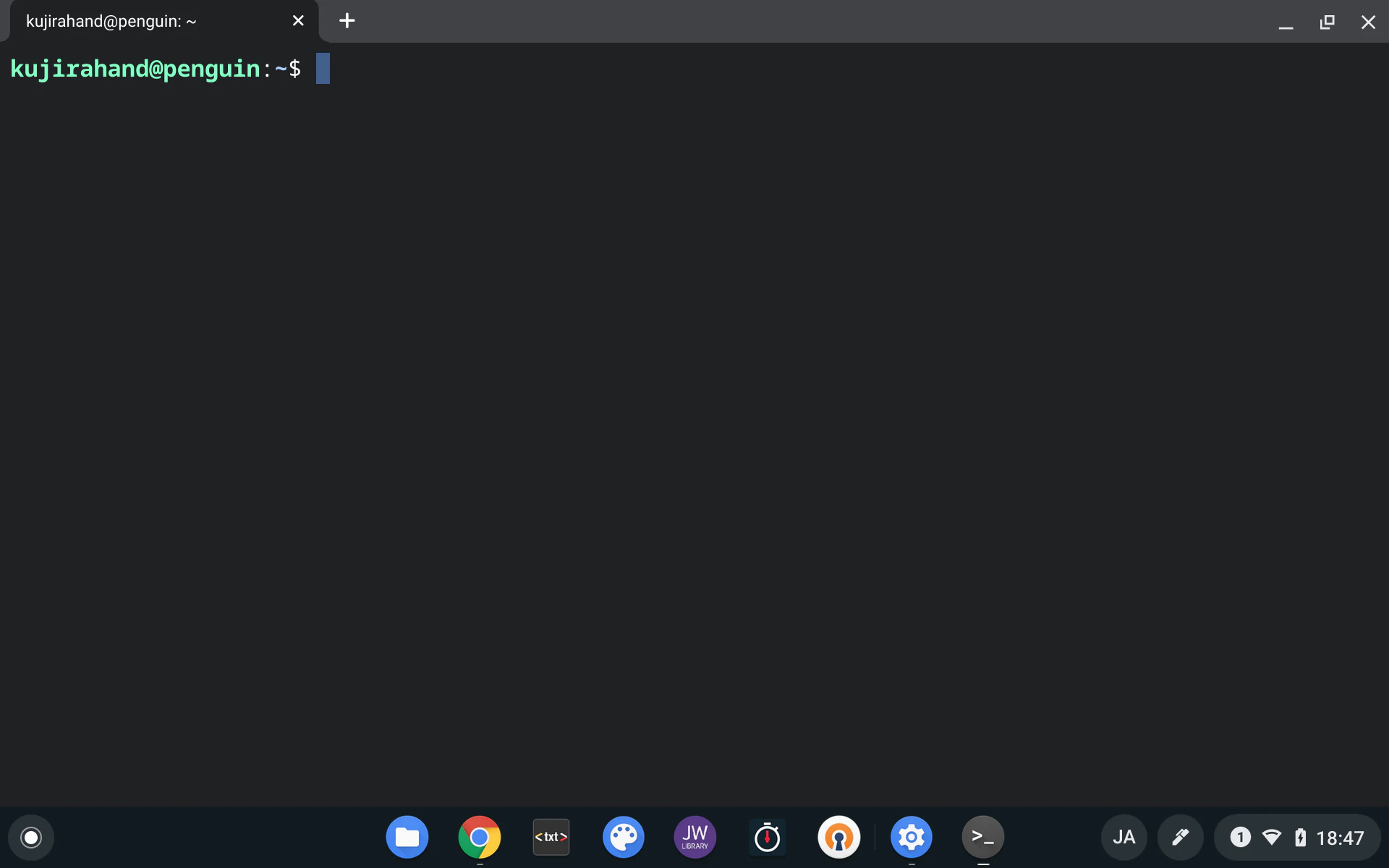This screenshot has width=1389, height=868.
Task: Open the stylus tools pen icon
Action: (x=1181, y=838)
